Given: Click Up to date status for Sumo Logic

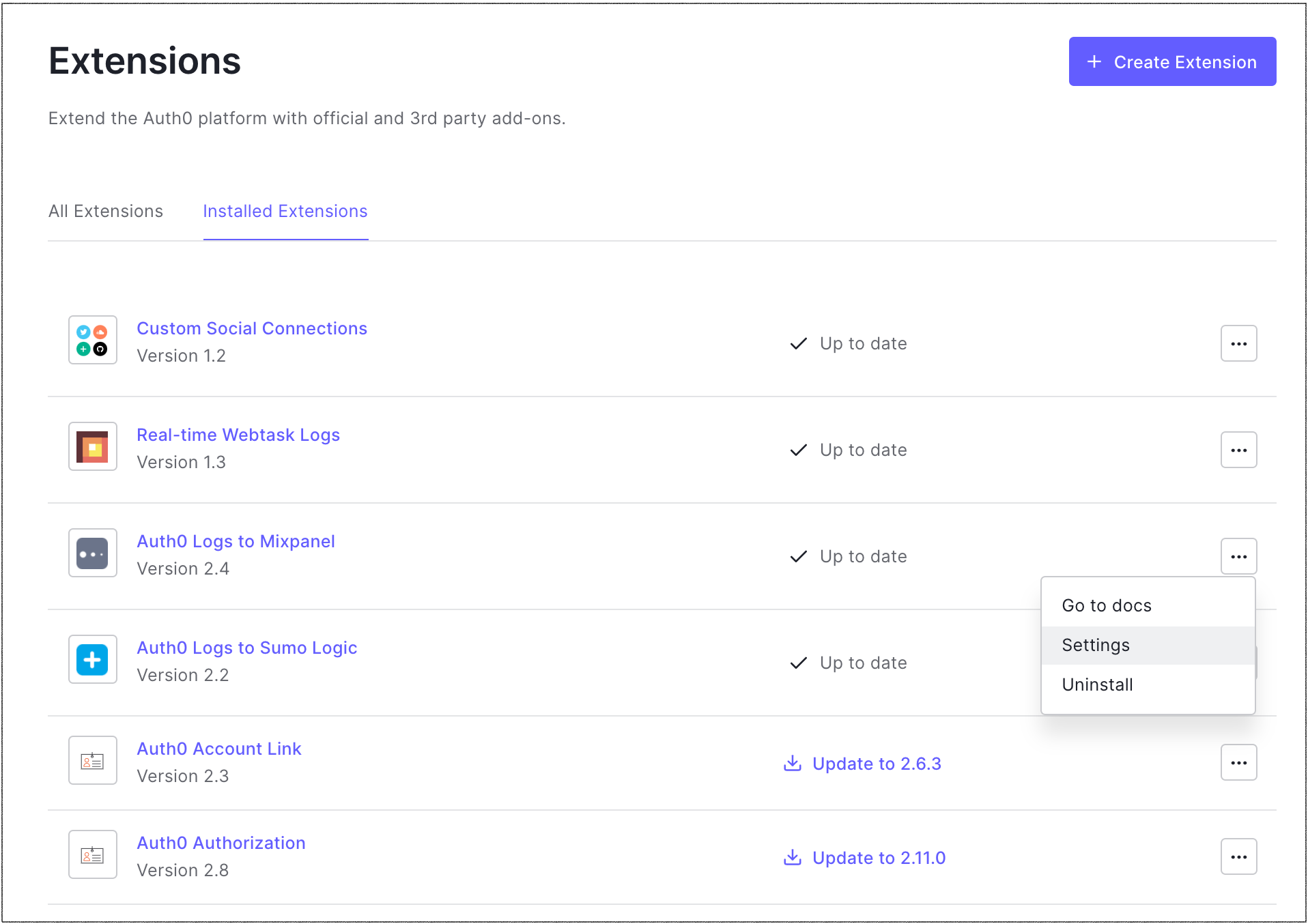Looking at the screenshot, I should click(849, 663).
